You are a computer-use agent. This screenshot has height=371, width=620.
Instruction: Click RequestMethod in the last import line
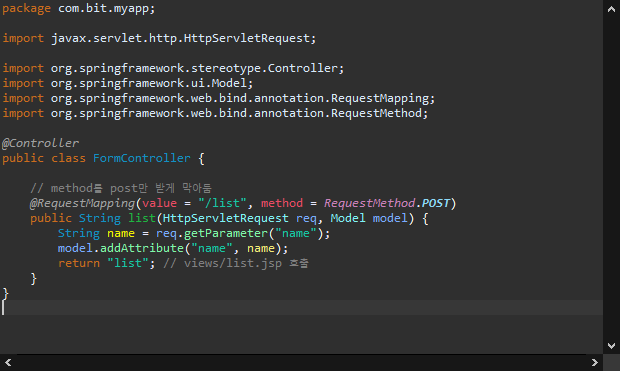pyautogui.click(x=376, y=113)
